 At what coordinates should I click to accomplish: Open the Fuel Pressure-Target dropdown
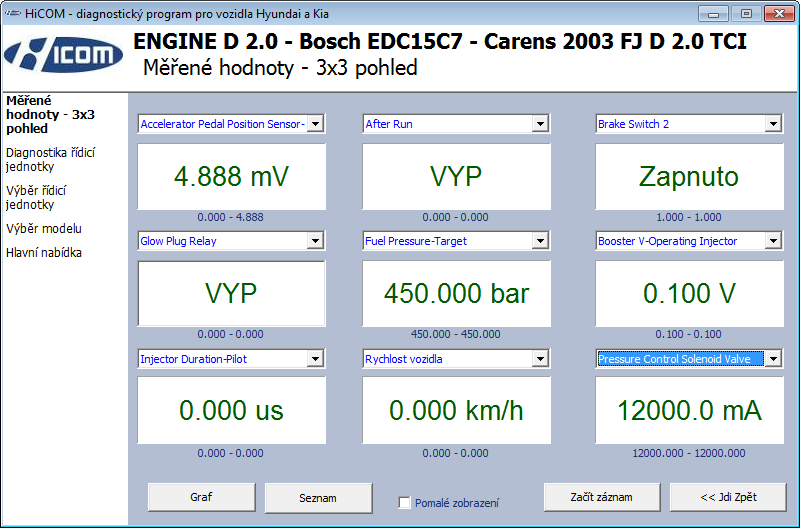(x=540, y=241)
